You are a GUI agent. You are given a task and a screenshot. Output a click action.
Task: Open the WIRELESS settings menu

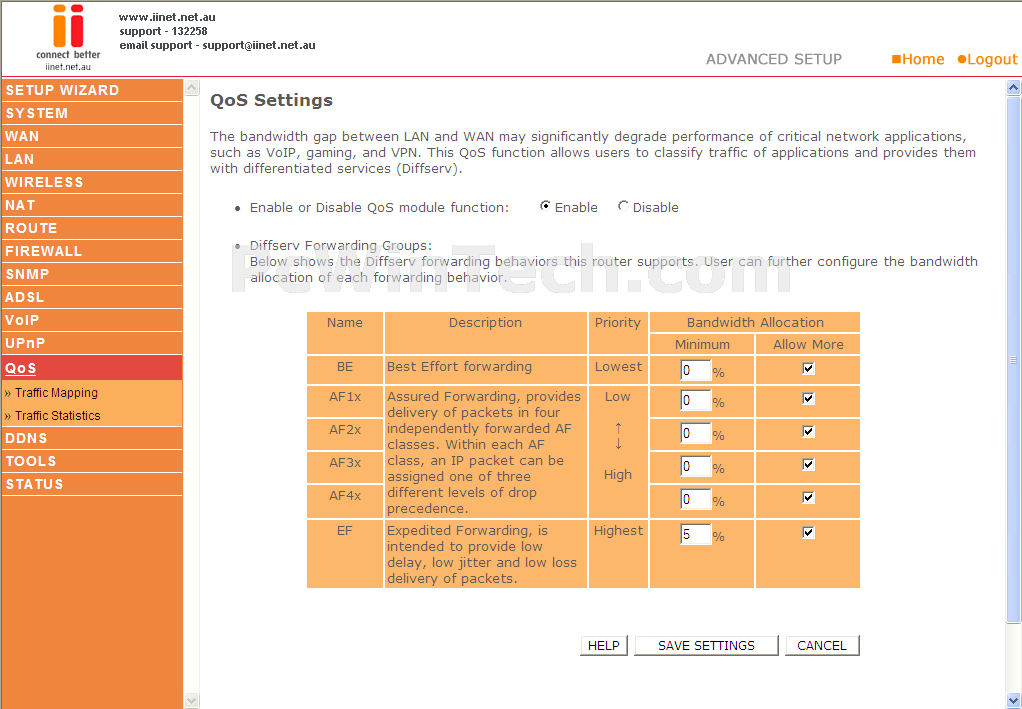tap(92, 182)
